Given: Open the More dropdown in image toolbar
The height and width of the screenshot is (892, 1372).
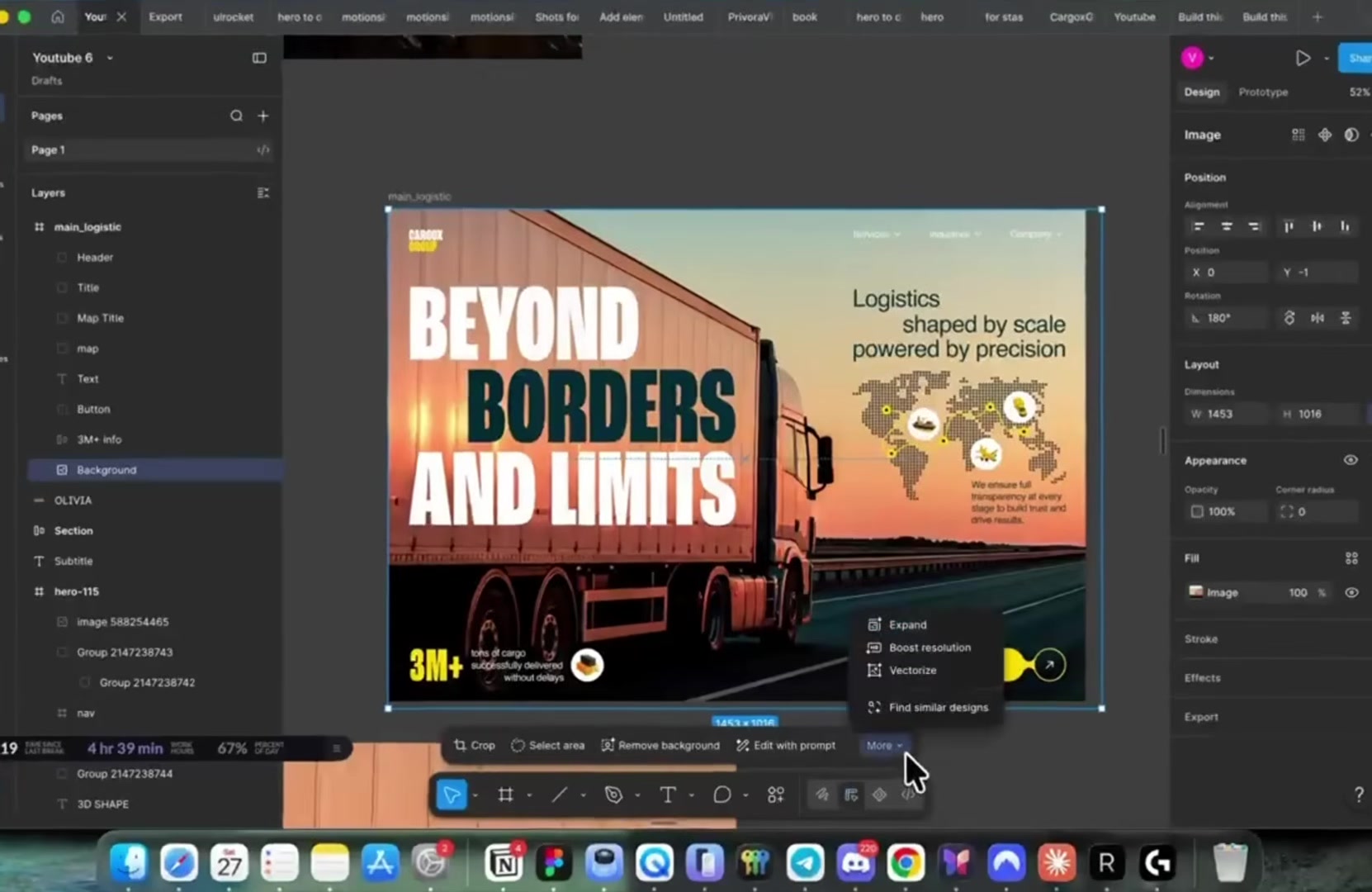Looking at the screenshot, I should click(x=884, y=745).
